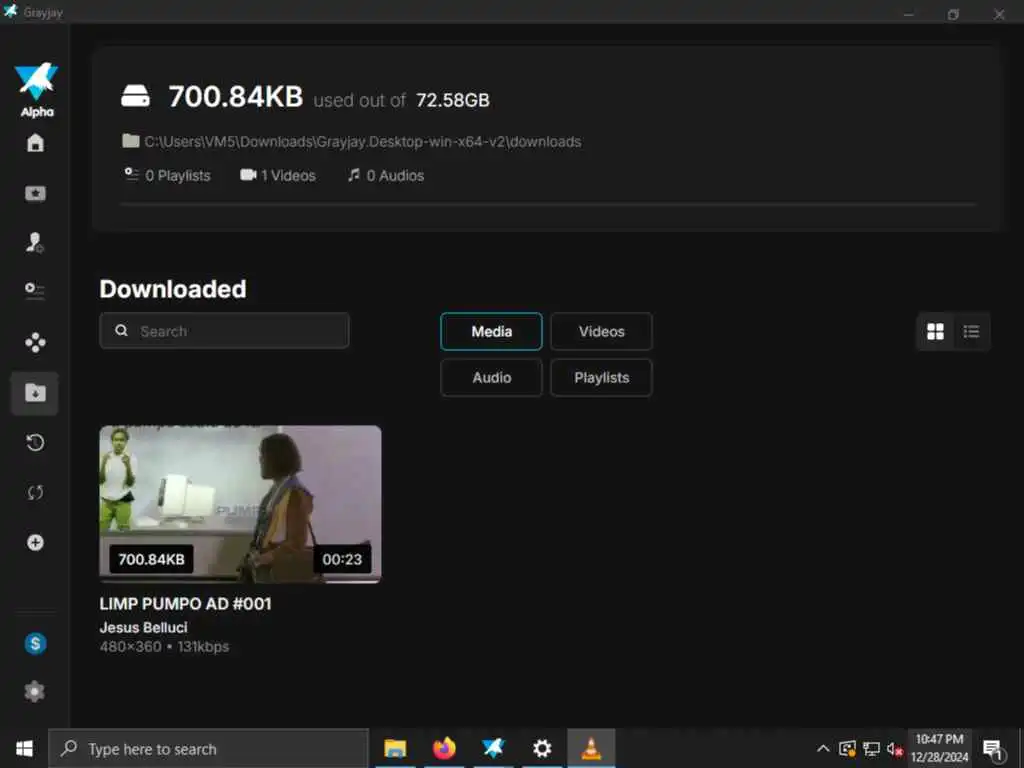The width and height of the screenshot is (1024, 768).
Task: Click the 72.58GB total storage value
Action: tap(453, 100)
